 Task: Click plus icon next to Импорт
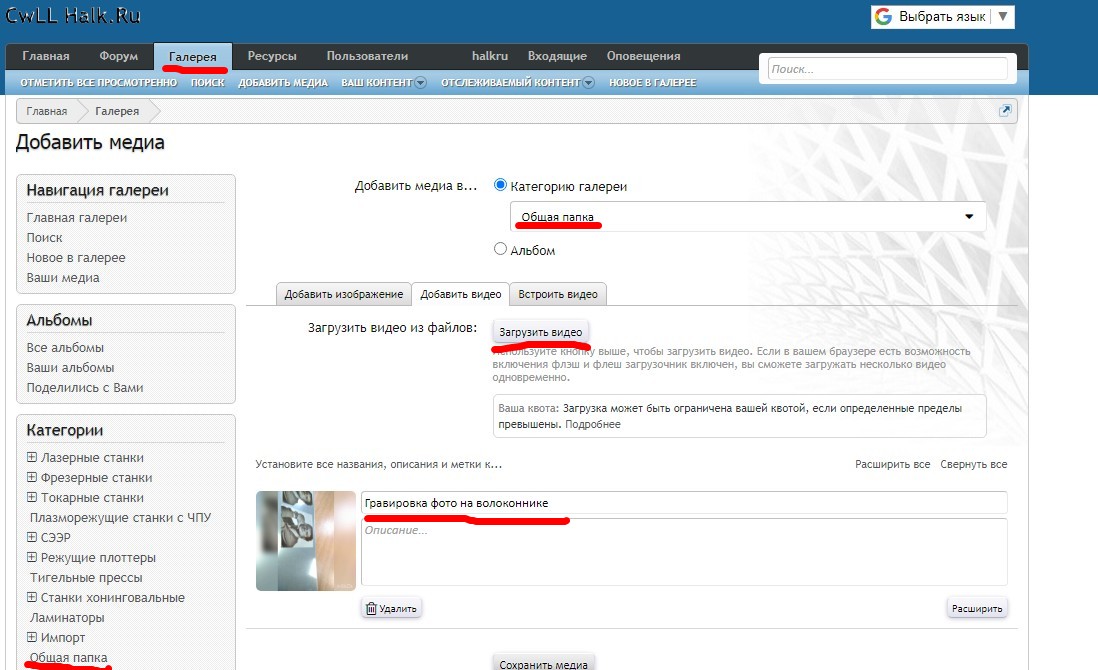pos(32,638)
